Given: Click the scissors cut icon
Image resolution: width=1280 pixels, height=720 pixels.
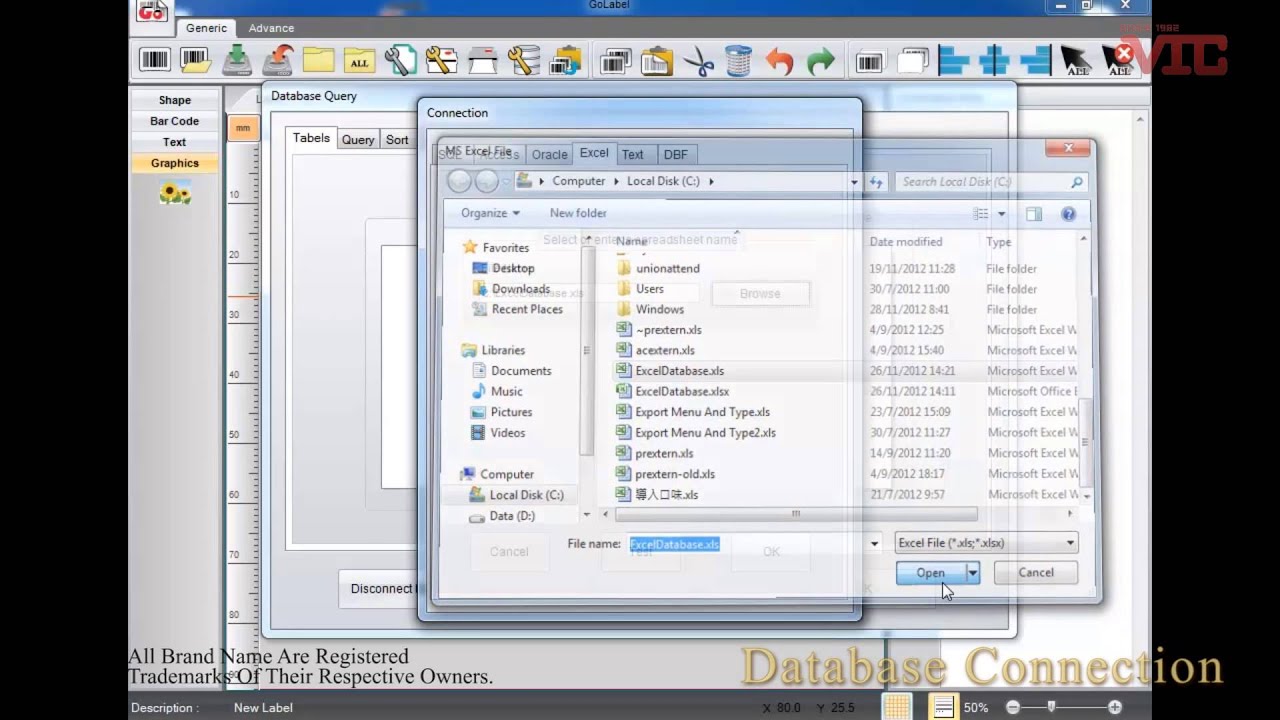Looking at the screenshot, I should (x=698, y=61).
